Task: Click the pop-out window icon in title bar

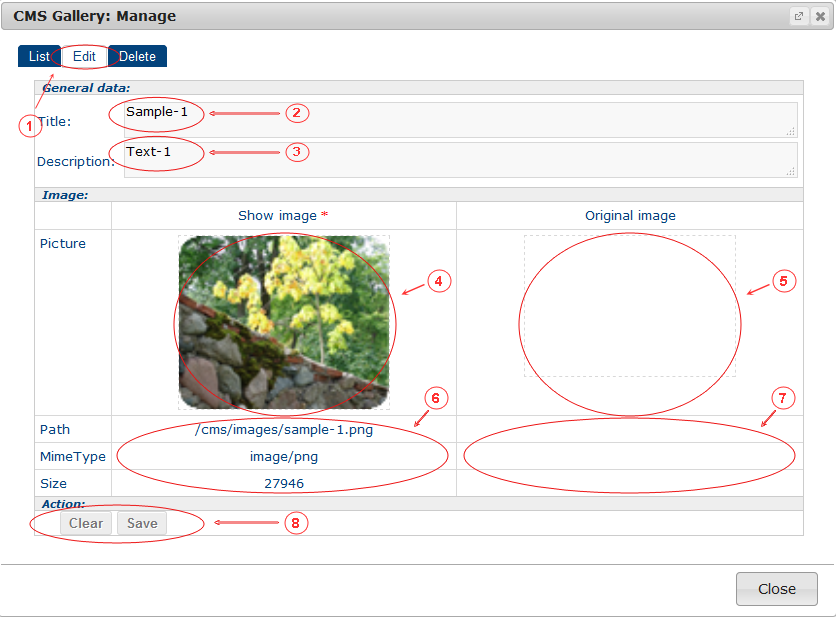Action: pyautogui.click(x=798, y=16)
